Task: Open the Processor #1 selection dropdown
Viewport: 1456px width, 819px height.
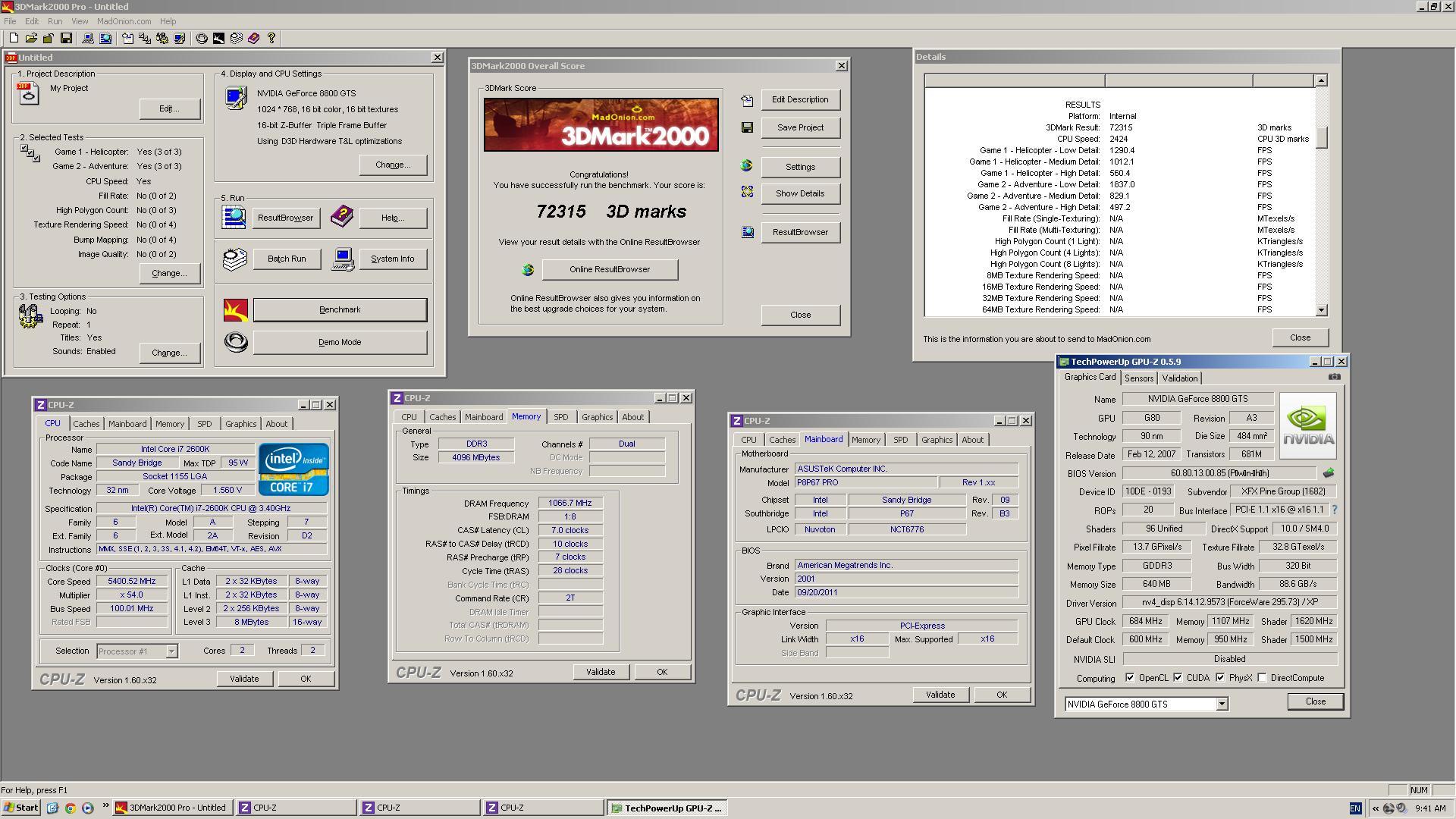Action: [x=171, y=651]
